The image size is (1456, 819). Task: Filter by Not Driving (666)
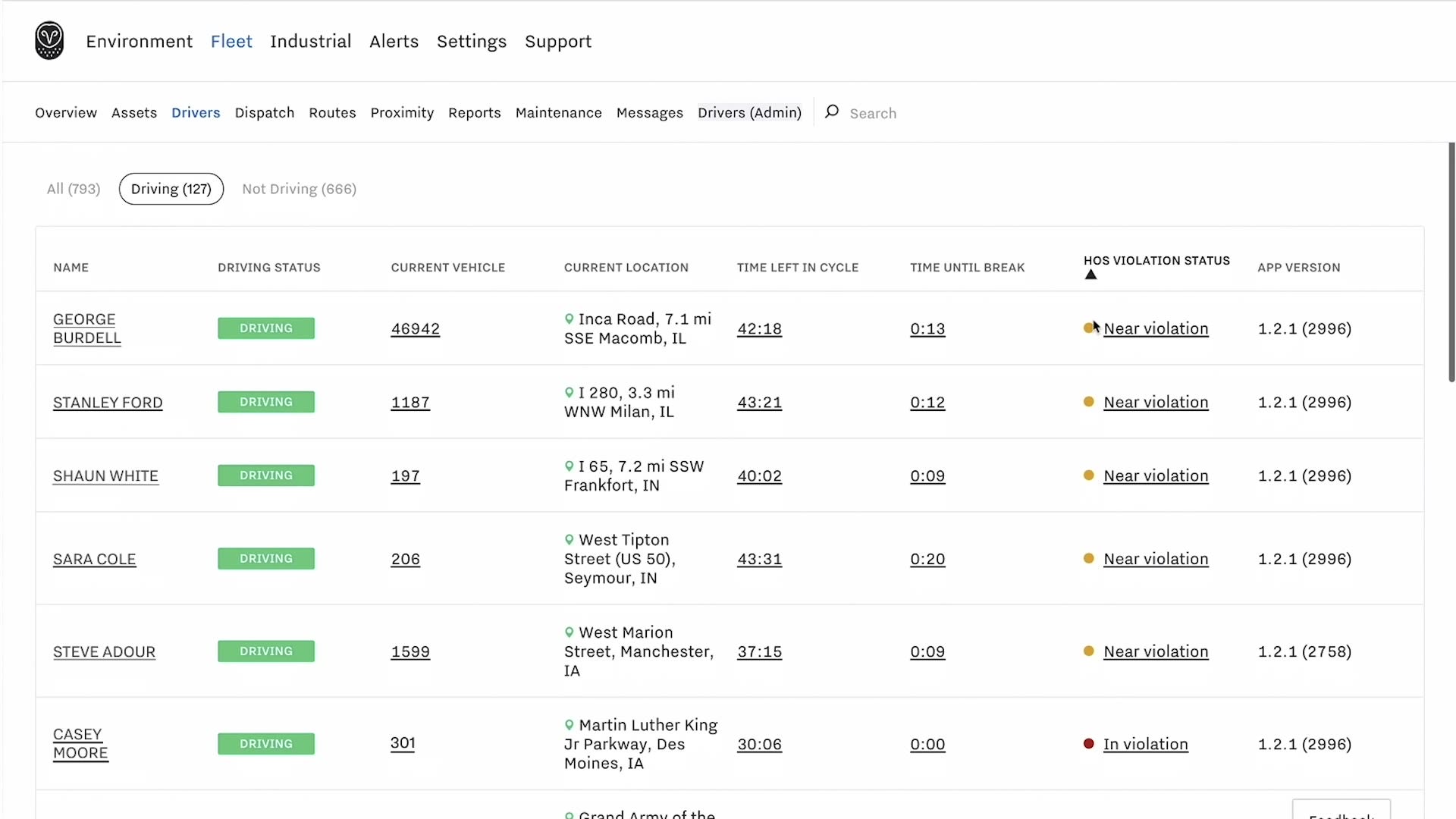coord(300,189)
